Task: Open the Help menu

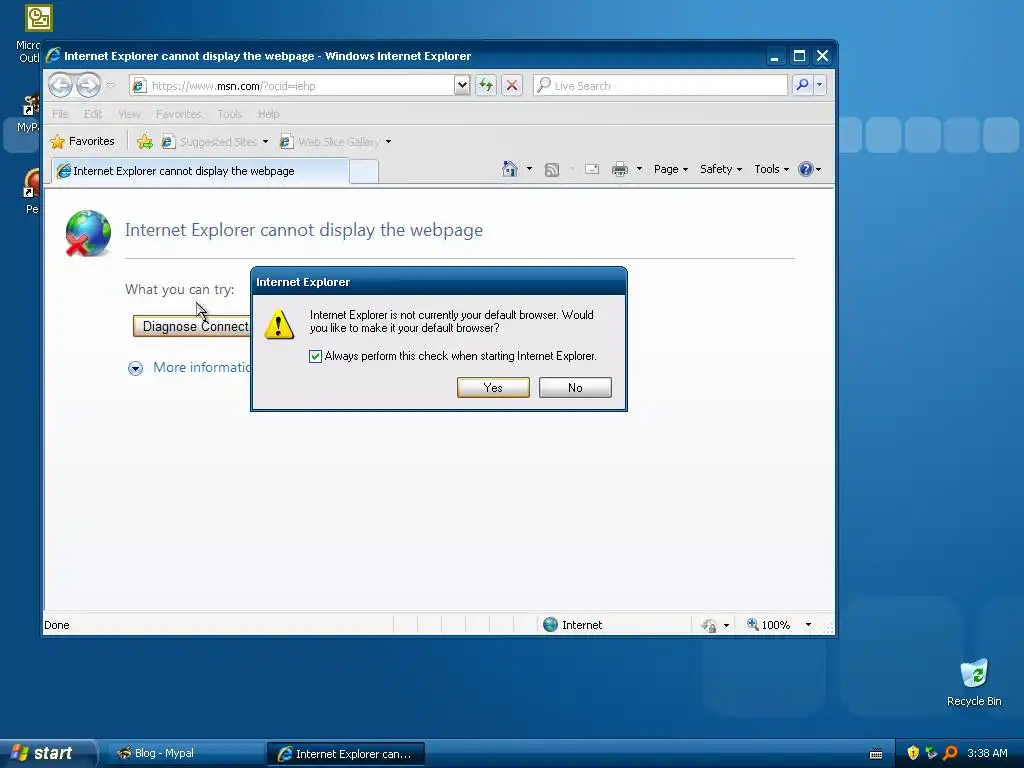Action: click(x=268, y=114)
